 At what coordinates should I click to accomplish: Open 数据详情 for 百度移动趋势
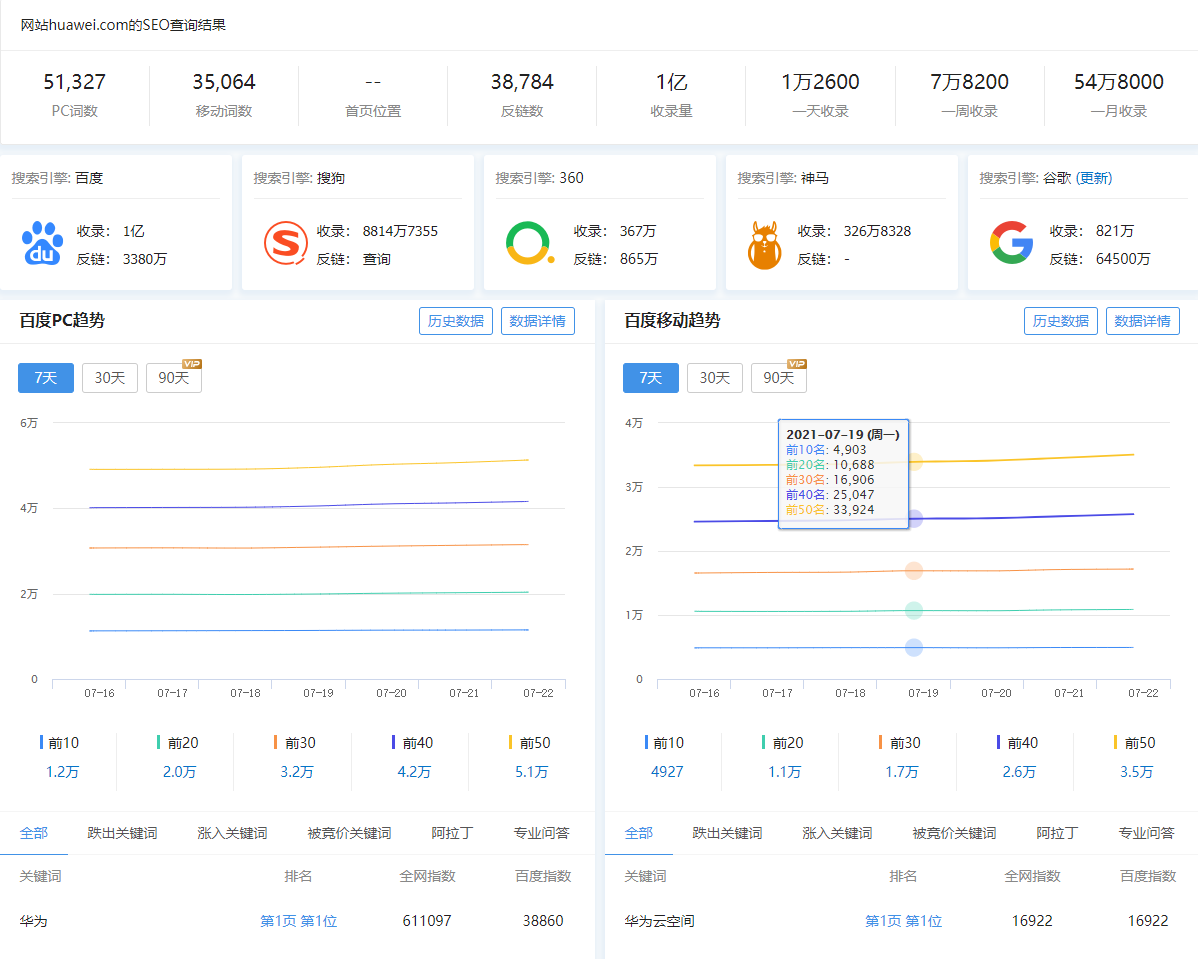(x=1143, y=321)
